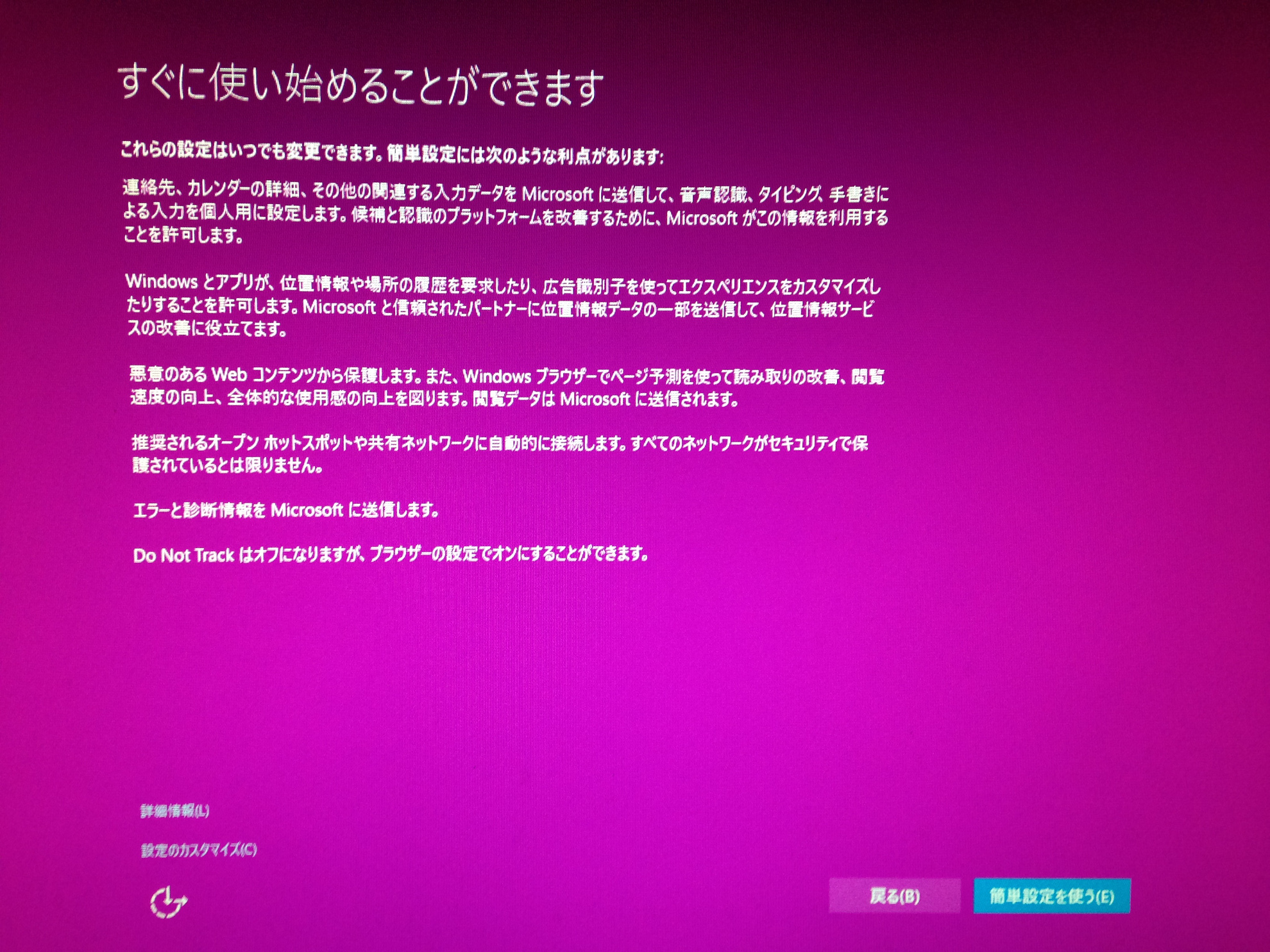The height and width of the screenshot is (952, 1270).
Task: Click the line starting 悪意のある Web コンテンツ
Action: (507, 376)
